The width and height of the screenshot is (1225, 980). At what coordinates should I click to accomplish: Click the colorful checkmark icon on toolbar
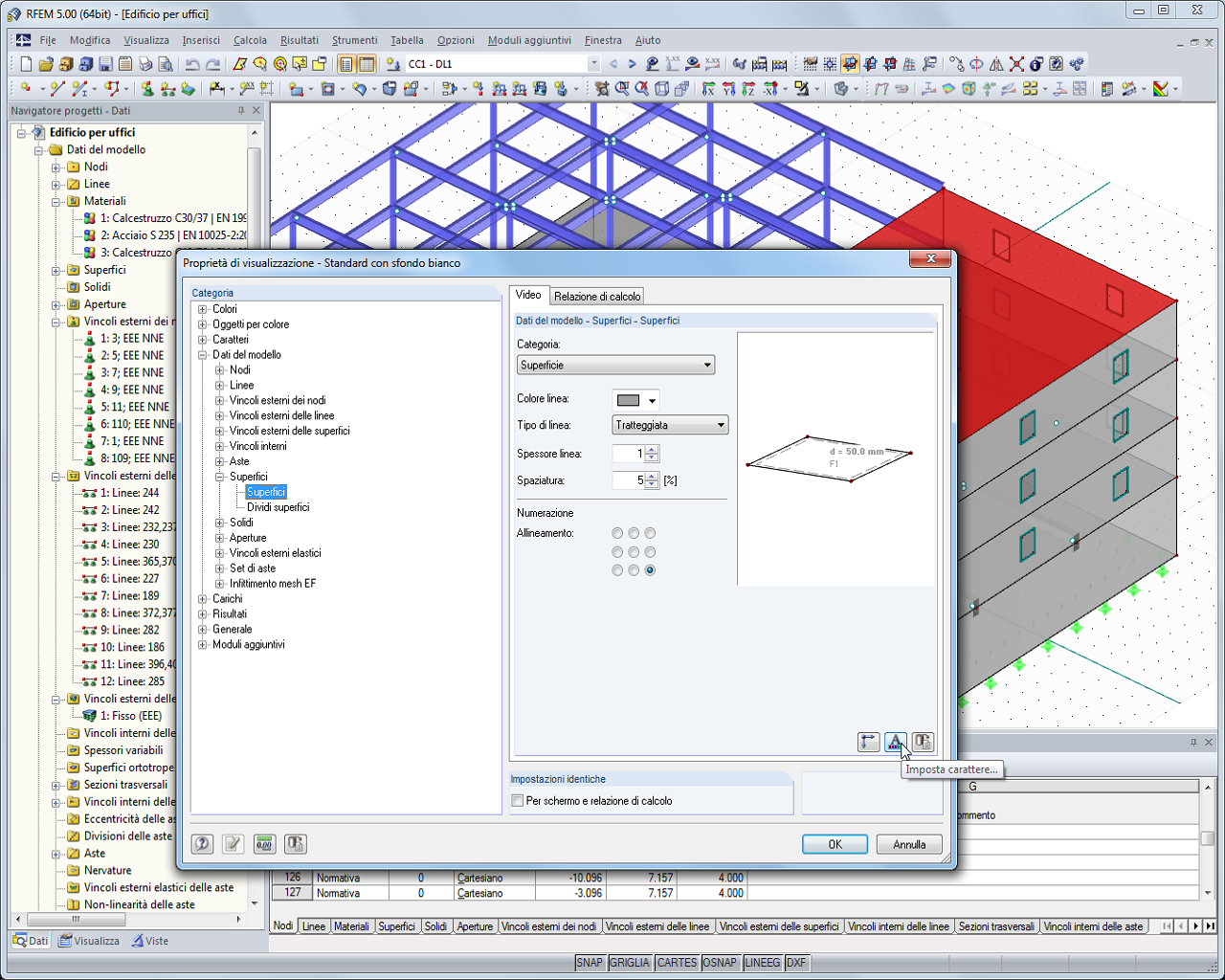(x=1161, y=89)
